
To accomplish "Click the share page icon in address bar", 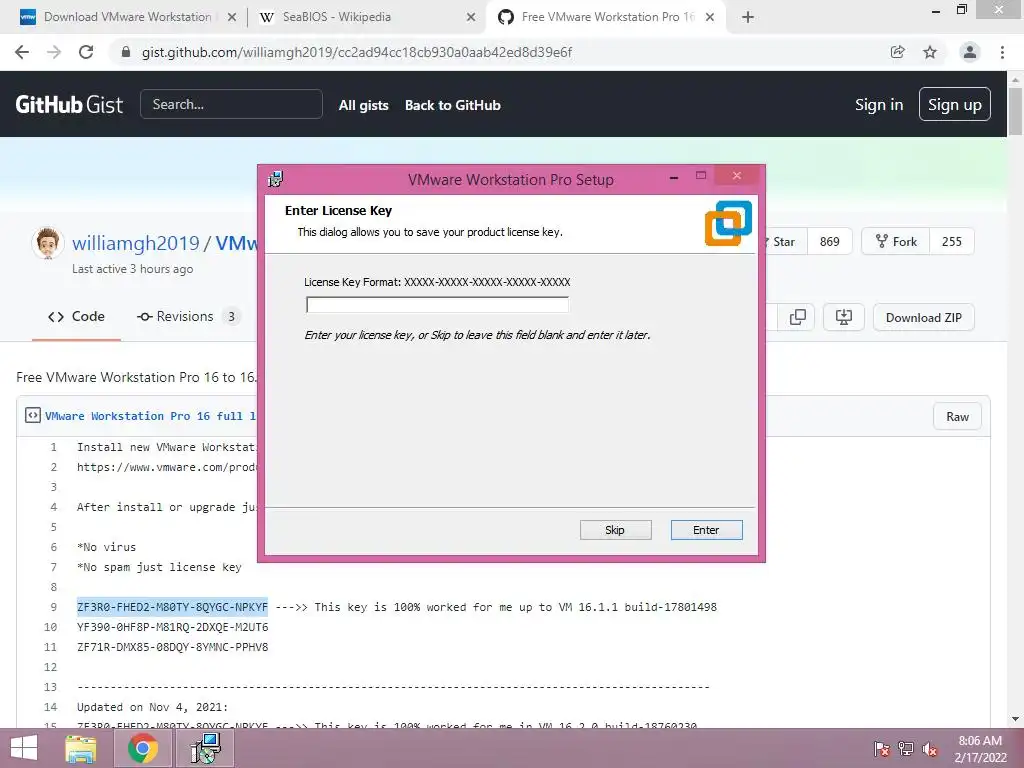I will 898,52.
